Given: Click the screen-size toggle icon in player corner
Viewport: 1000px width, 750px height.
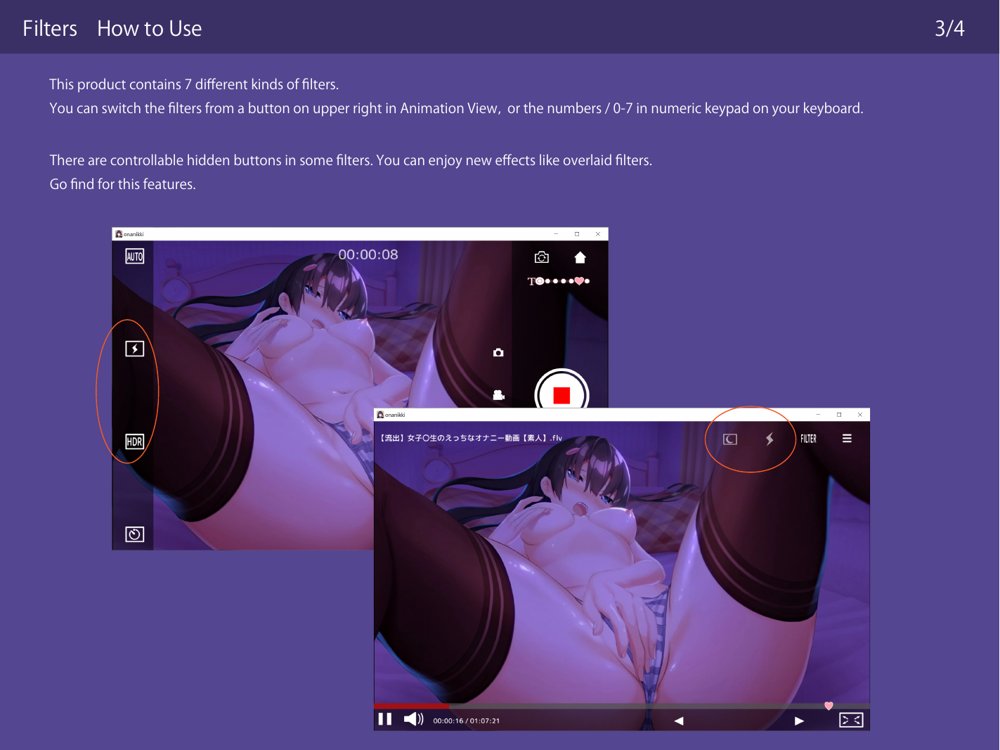Looking at the screenshot, I should click(x=851, y=720).
